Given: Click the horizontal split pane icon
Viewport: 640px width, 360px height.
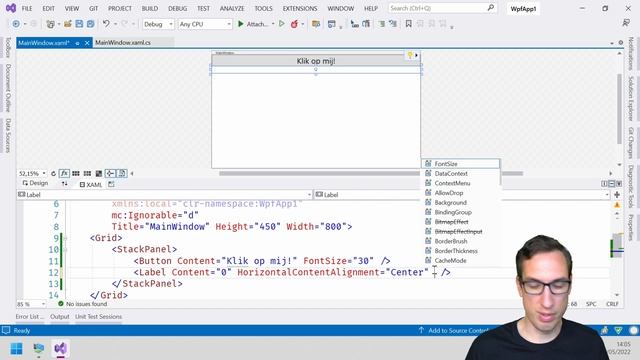Looking at the screenshot, I should coord(611,184).
